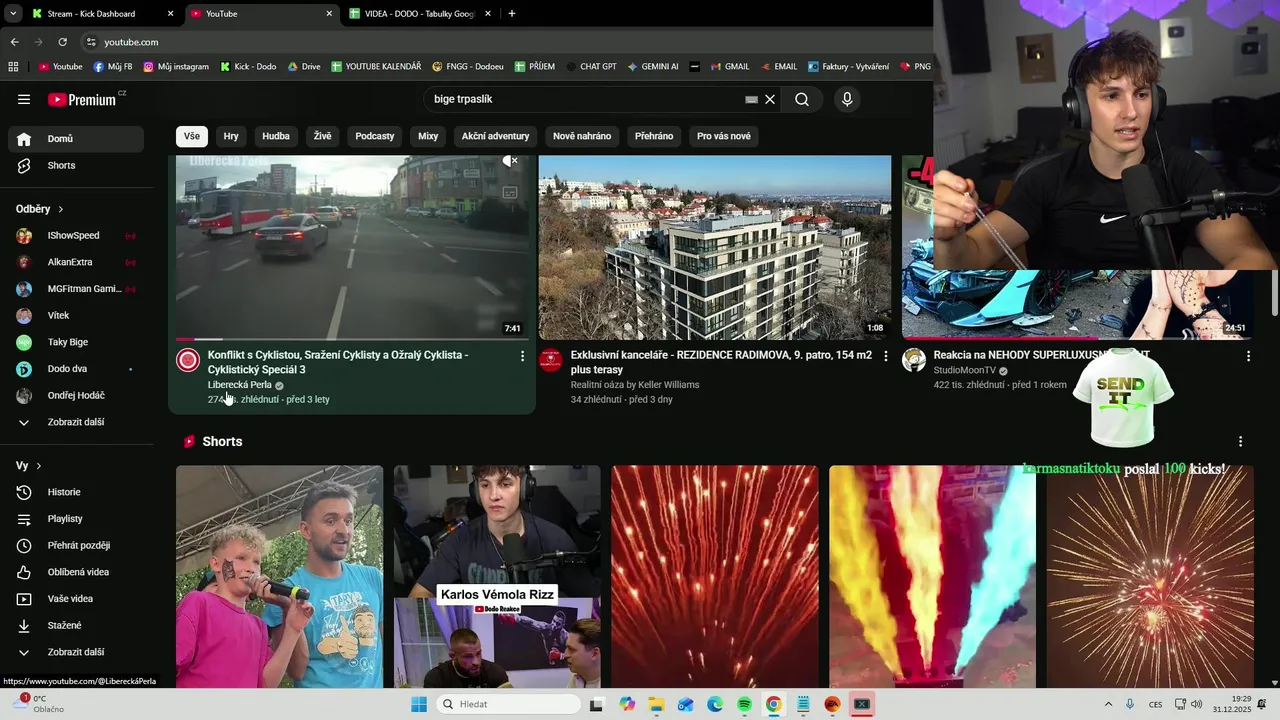This screenshot has height=720, width=1280.
Task: Open Exklusivní kanceláře video thumbnail
Action: pos(715,247)
